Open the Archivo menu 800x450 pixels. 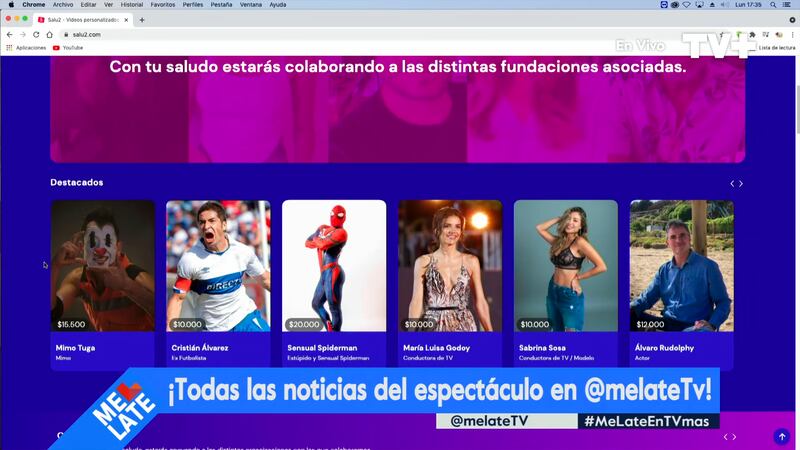(63, 5)
